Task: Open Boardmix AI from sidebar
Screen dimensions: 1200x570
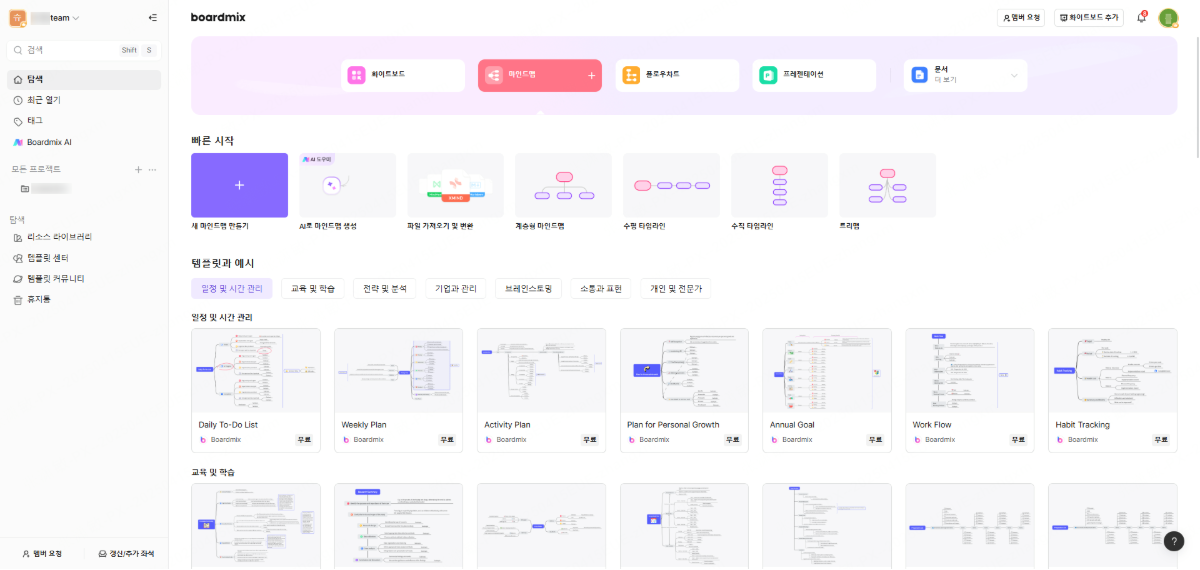Action: tap(43, 142)
